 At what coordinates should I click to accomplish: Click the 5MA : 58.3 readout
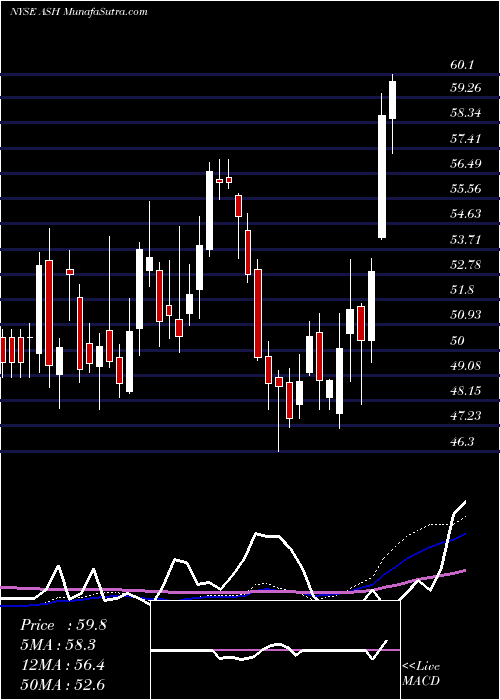point(58,645)
